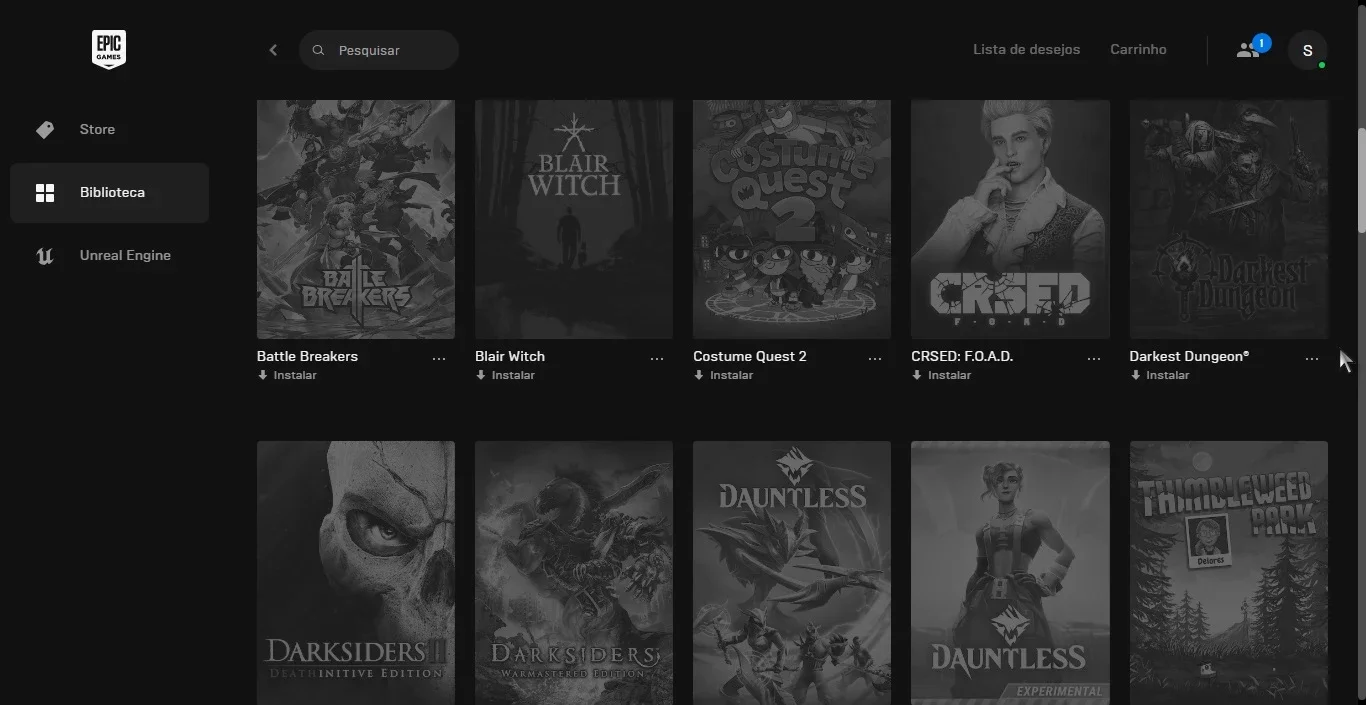1366x705 pixels.
Task: Open the Battle Breakers options menu
Action: pyautogui.click(x=439, y=358)
